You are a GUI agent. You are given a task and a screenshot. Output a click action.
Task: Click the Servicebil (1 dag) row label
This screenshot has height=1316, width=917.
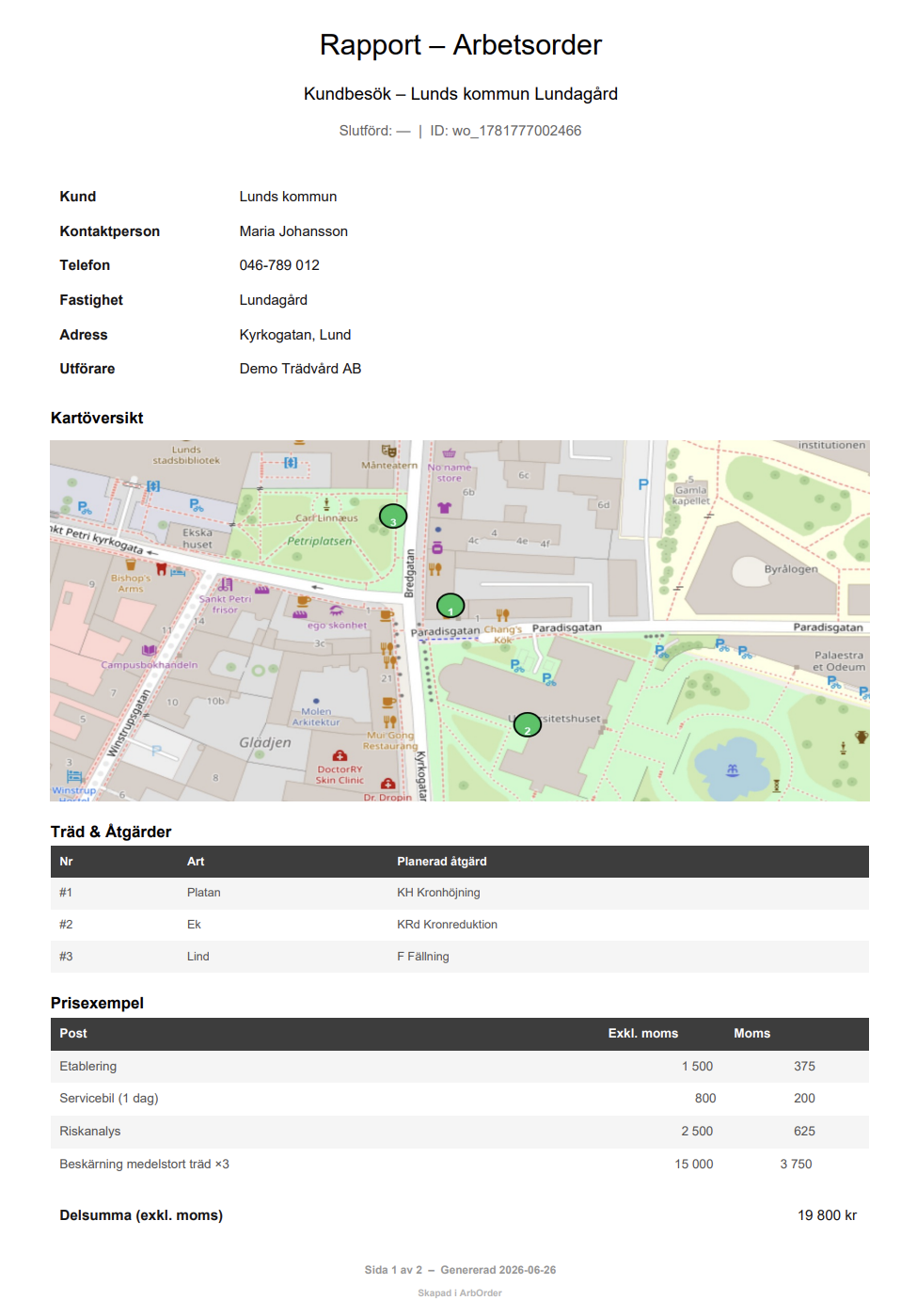109,1098
